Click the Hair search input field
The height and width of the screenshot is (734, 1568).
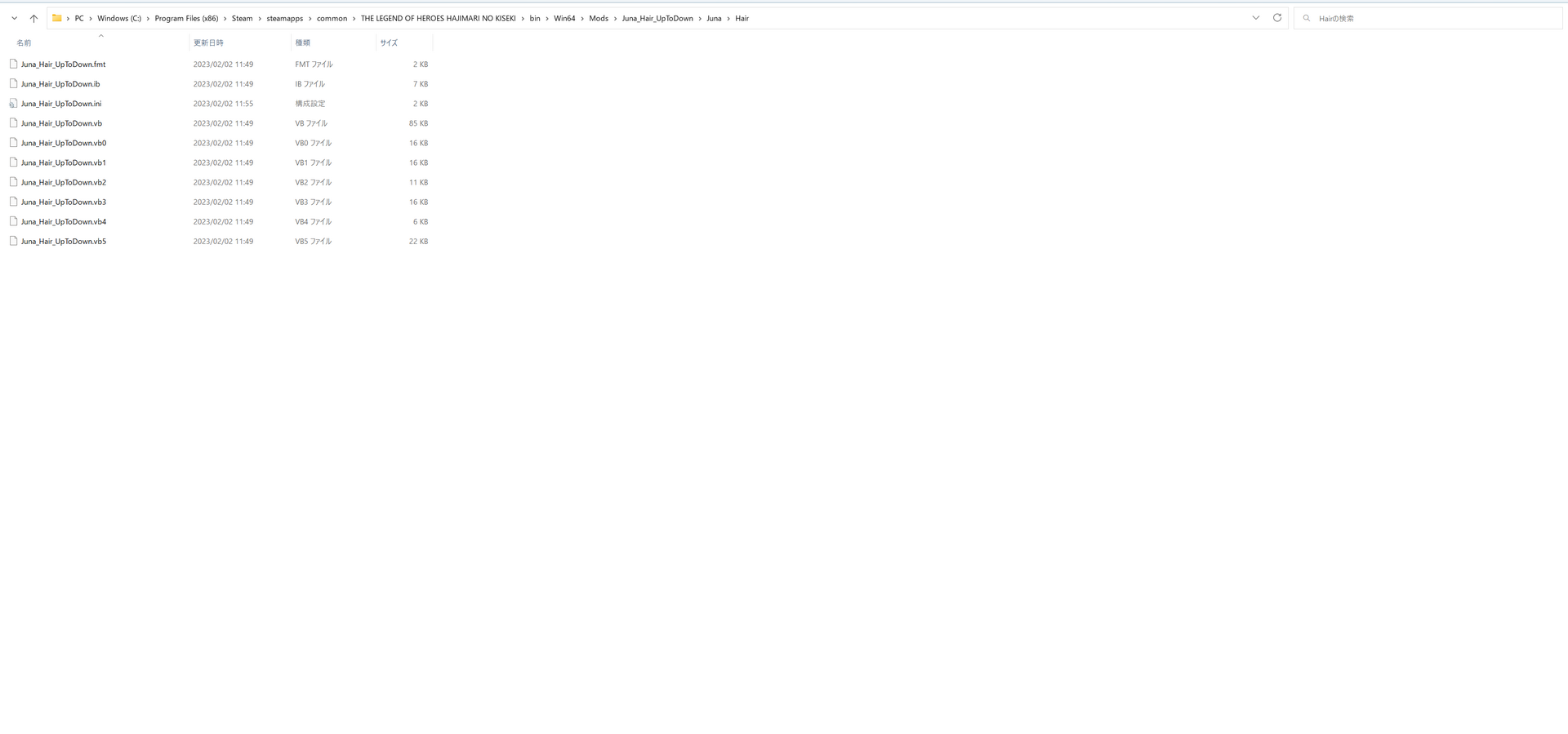pos(1428,18)
